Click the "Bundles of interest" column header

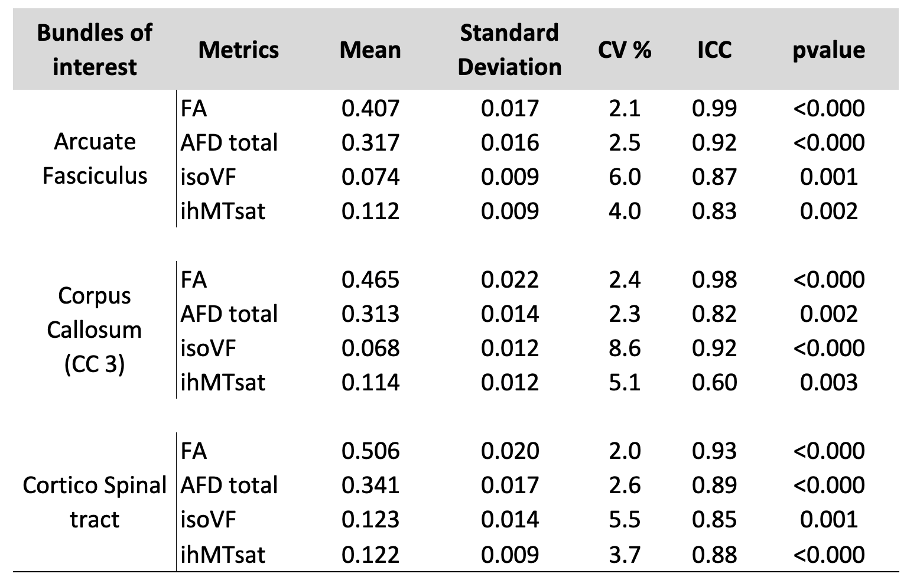click(x=95, y=49)
